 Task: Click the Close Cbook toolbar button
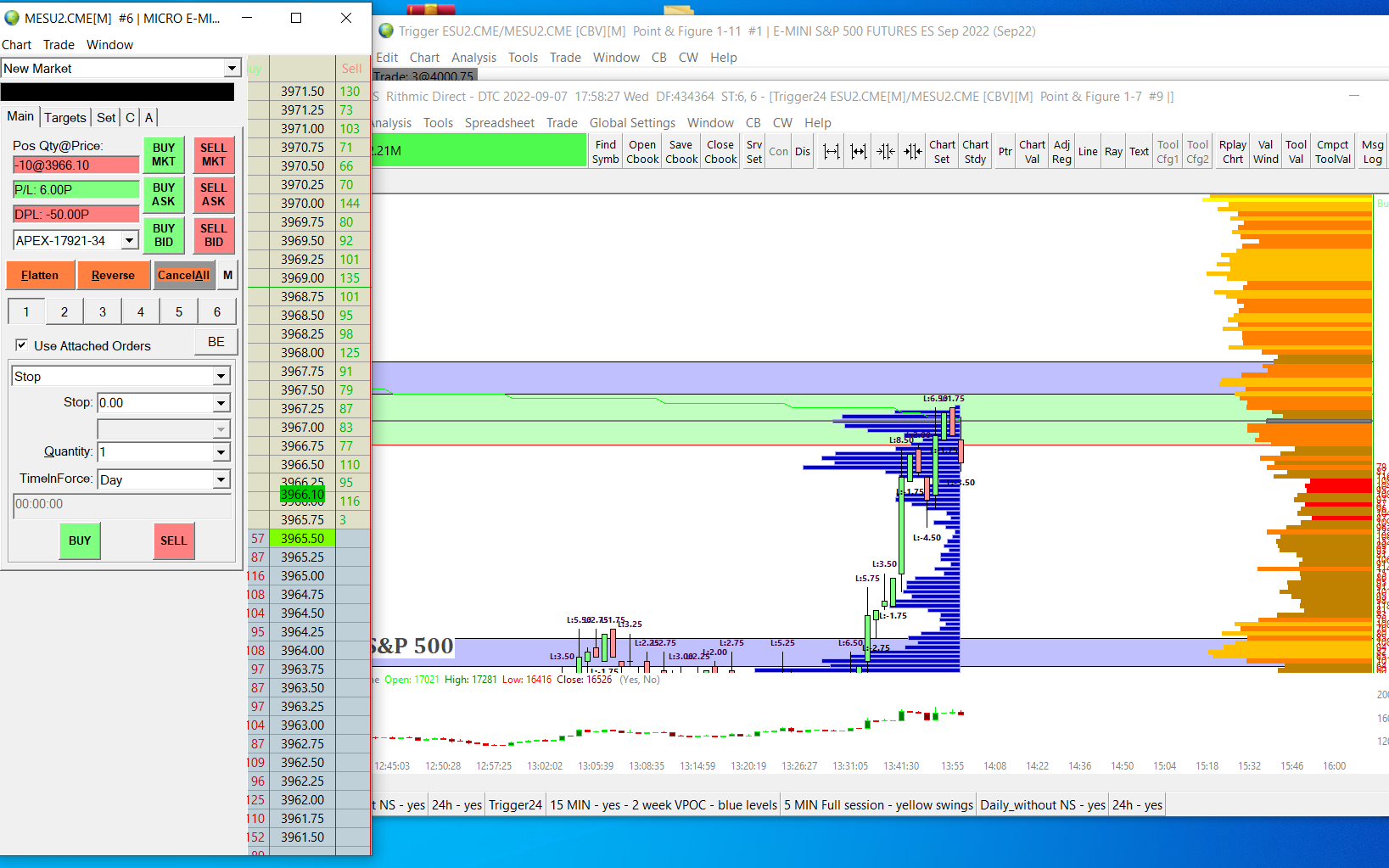(720, 151)
